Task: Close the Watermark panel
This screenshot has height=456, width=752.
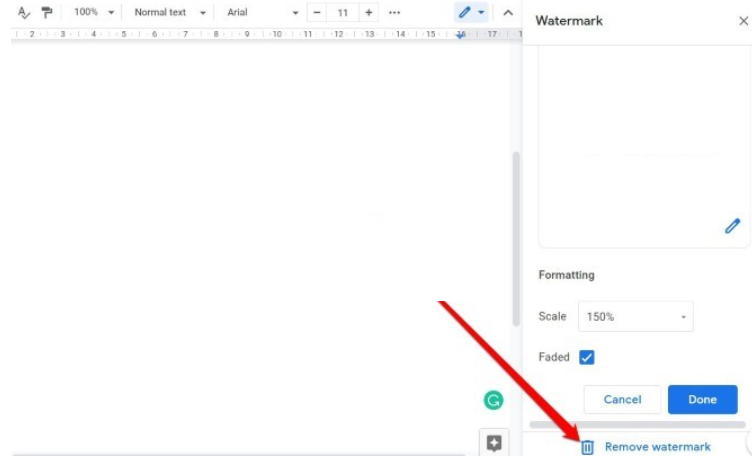Action: pyautogui.click(x=743, y=21)
